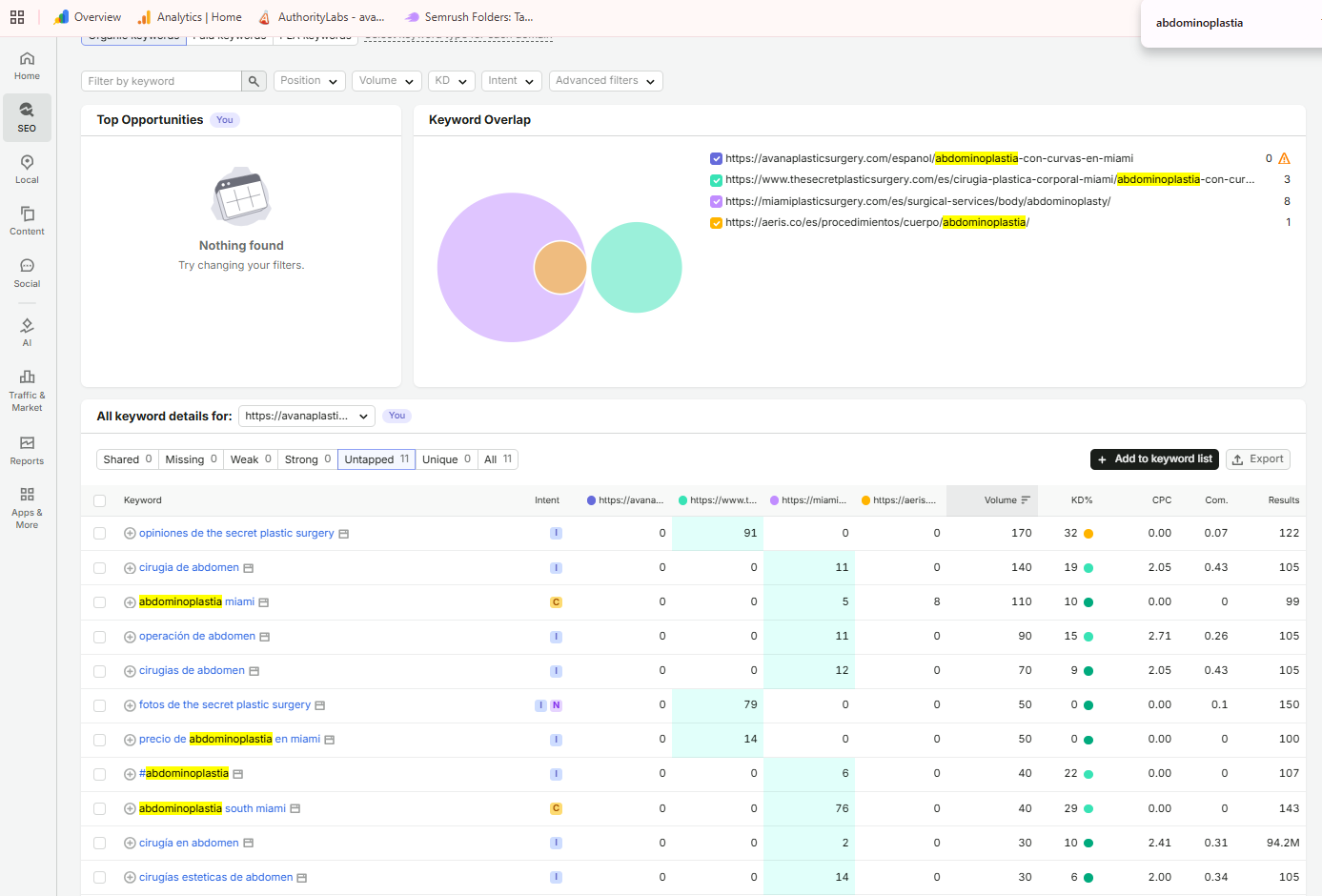Select the Weak keywords tab
This screenshot has height=896, width=1322.
coord(251,459)
